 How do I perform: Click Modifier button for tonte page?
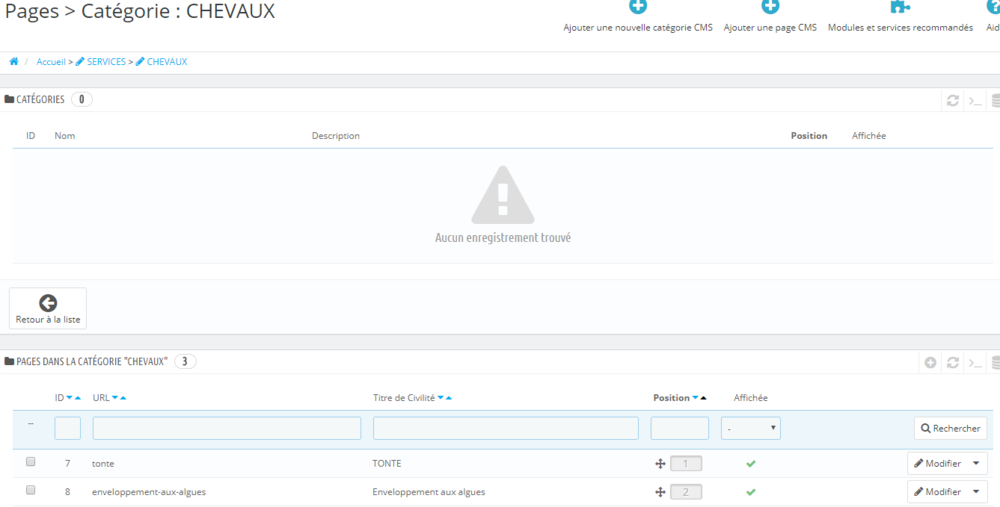tap(938, 464)
